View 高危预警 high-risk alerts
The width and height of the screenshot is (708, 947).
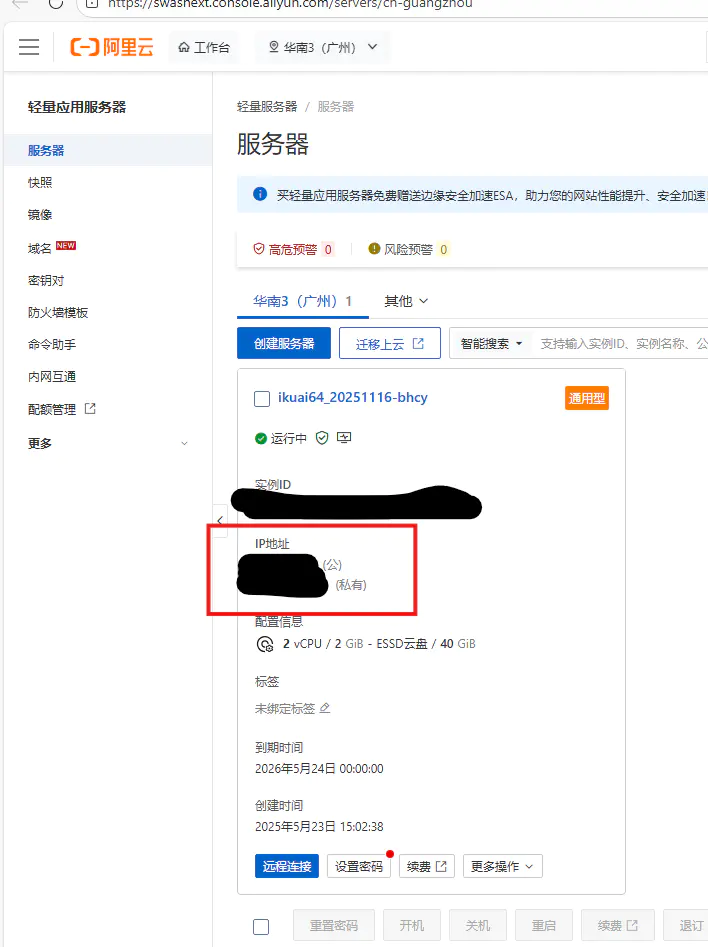(x=293, y=249)
